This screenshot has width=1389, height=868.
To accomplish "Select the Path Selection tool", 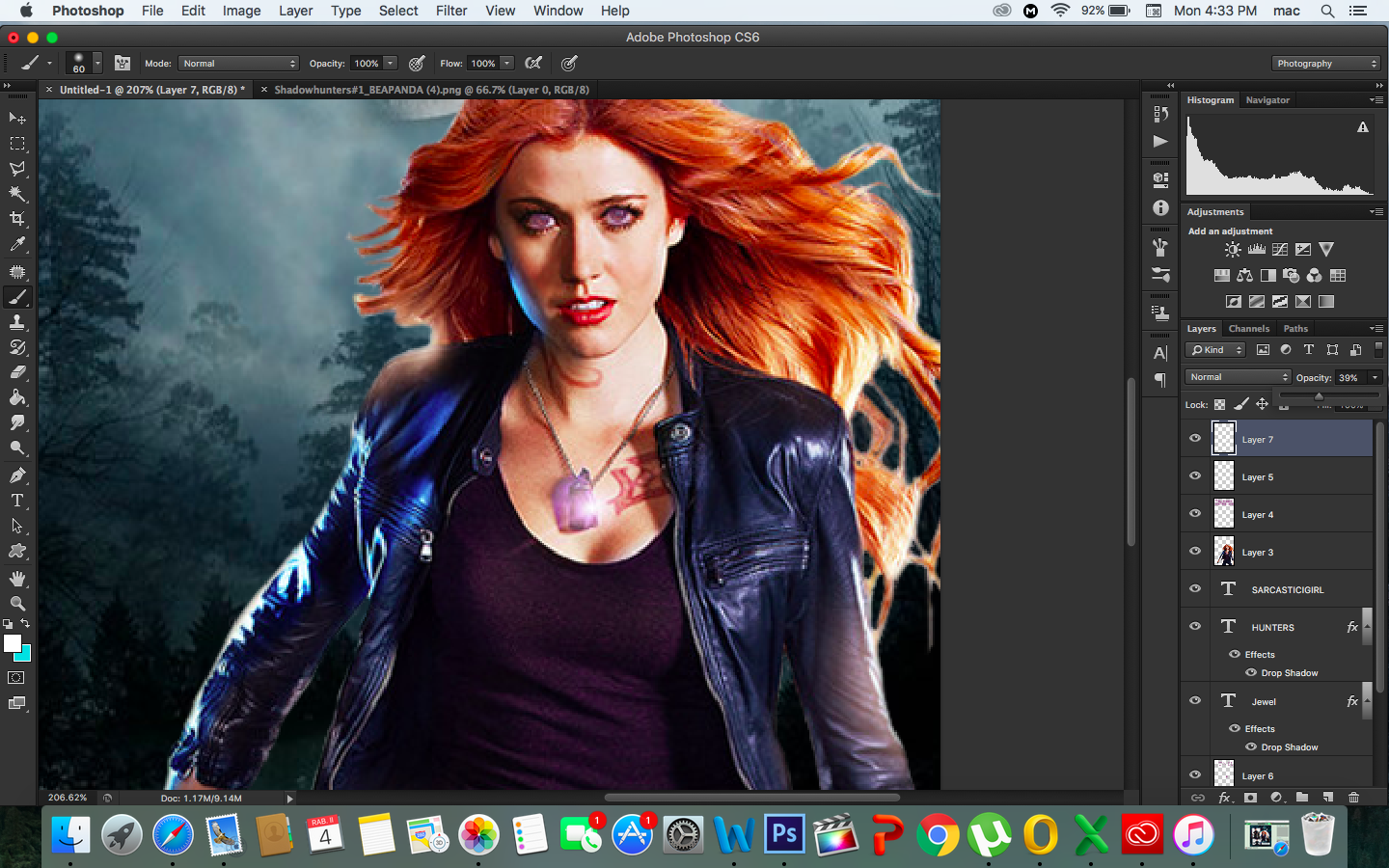I will point(17,526).
